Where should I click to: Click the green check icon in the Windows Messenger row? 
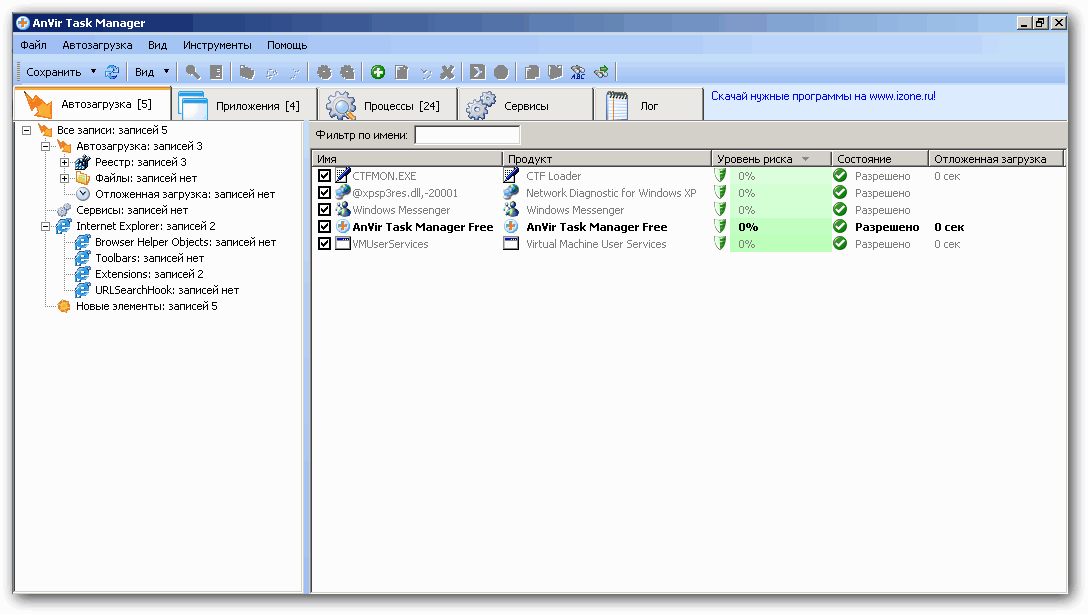coord(840,210)
